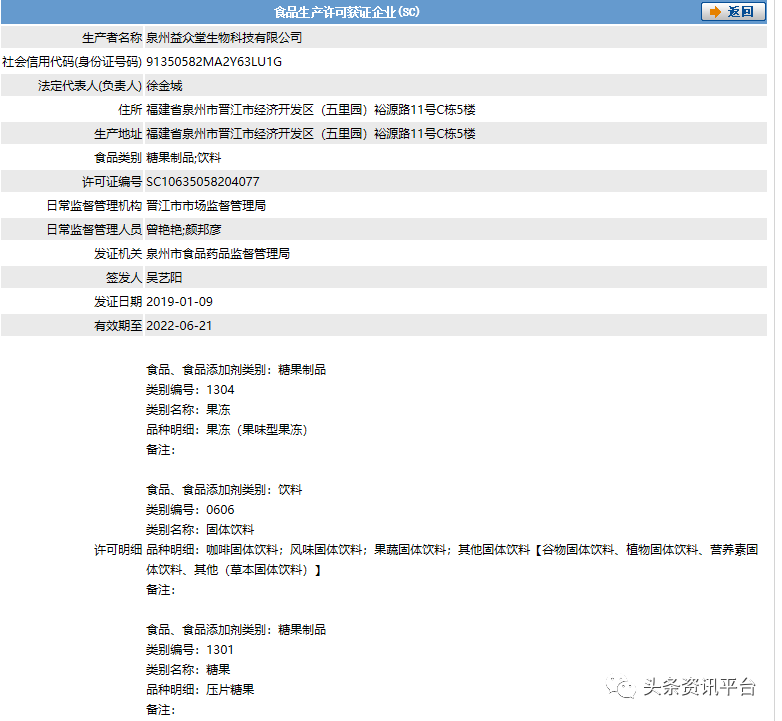Click issuing authority 泉州市食品药品监督管理局

tap(218, 254)
